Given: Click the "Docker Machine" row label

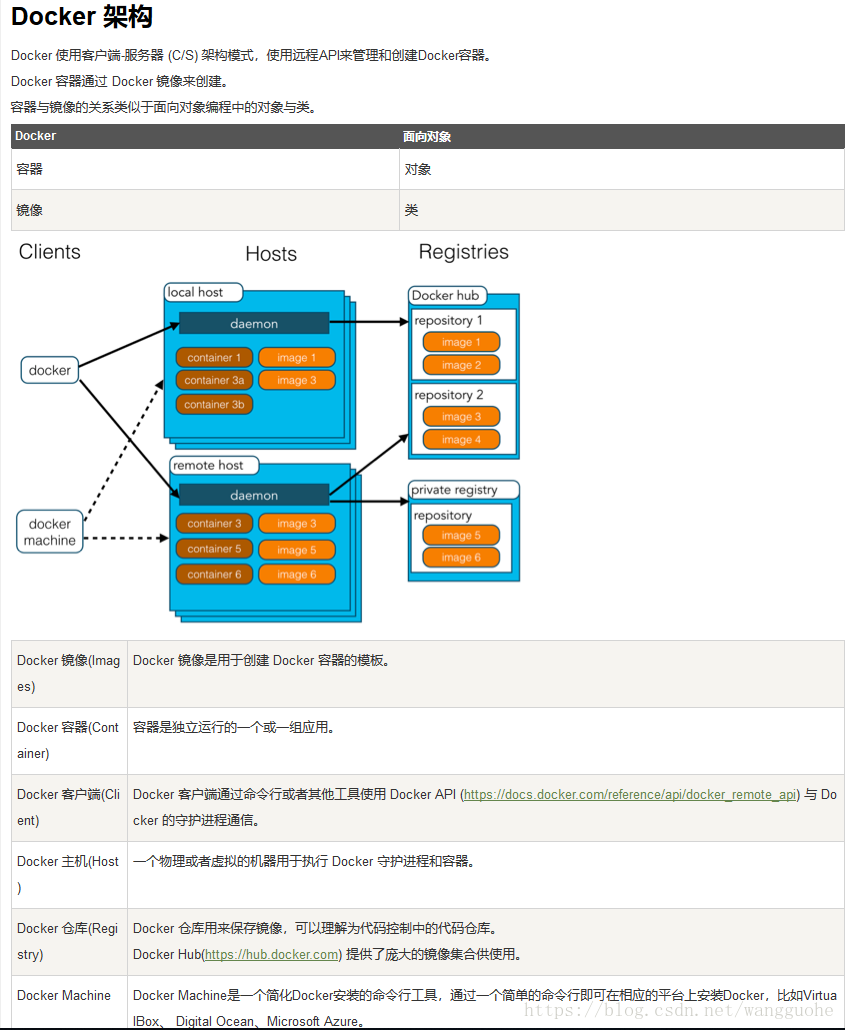Looking at the screenshot, I should pos(64,996).
